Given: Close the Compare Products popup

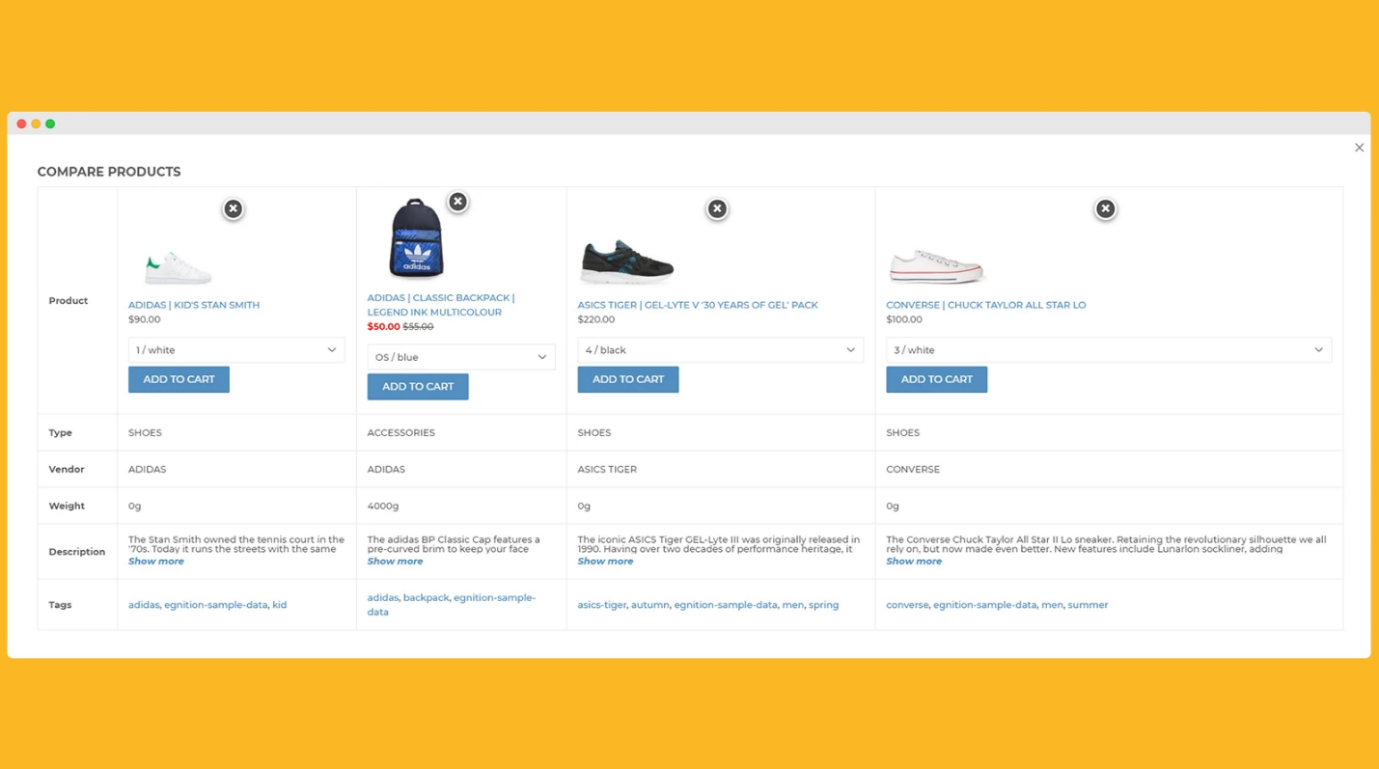Looking at the screenshot, I should [1359, 148].
